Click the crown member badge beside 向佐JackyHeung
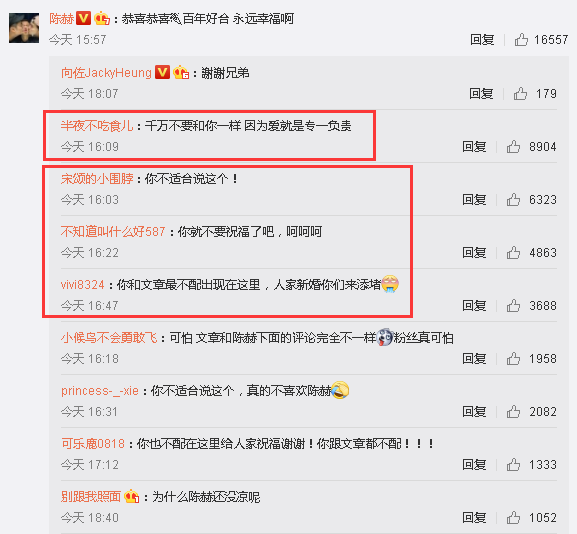Viewport: 577px width, 534px height. click(181, 73)
